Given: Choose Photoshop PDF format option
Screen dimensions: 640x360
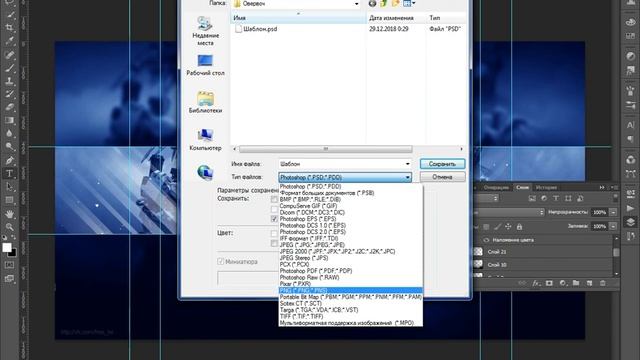Looking at the screenshot, I should 351,271.
